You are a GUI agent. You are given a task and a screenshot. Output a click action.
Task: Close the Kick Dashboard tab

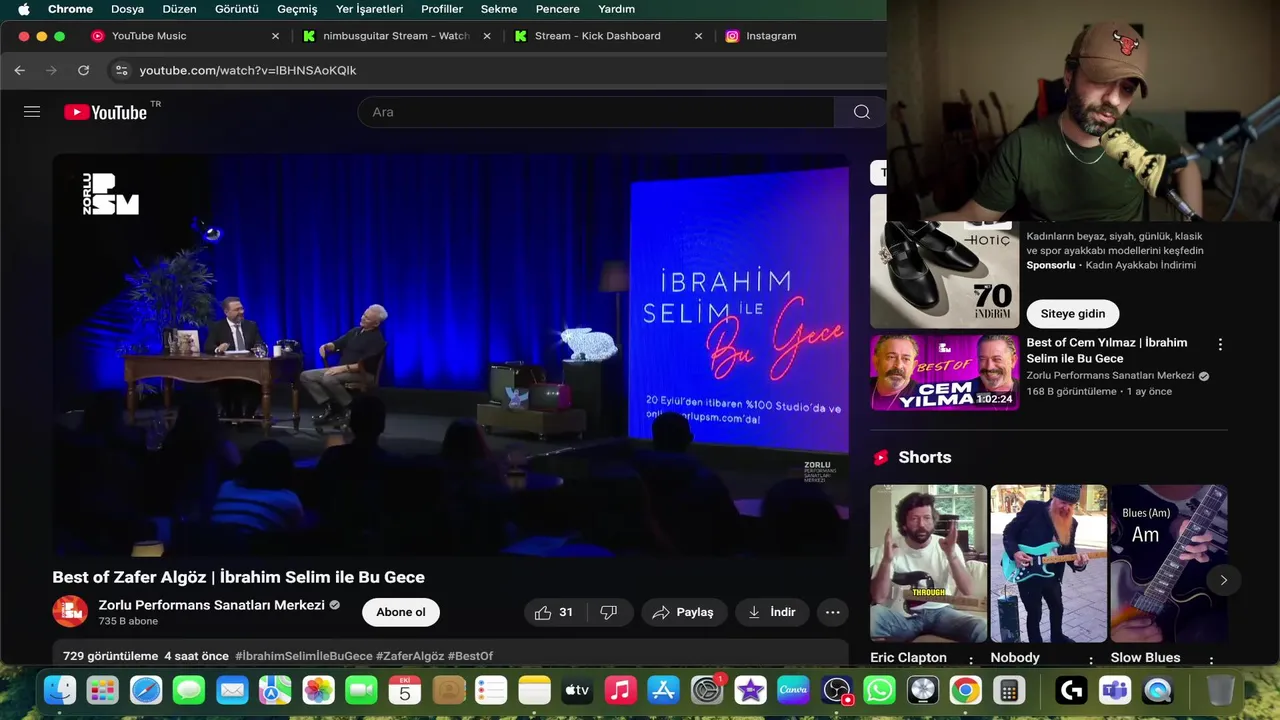coord(699,36)
